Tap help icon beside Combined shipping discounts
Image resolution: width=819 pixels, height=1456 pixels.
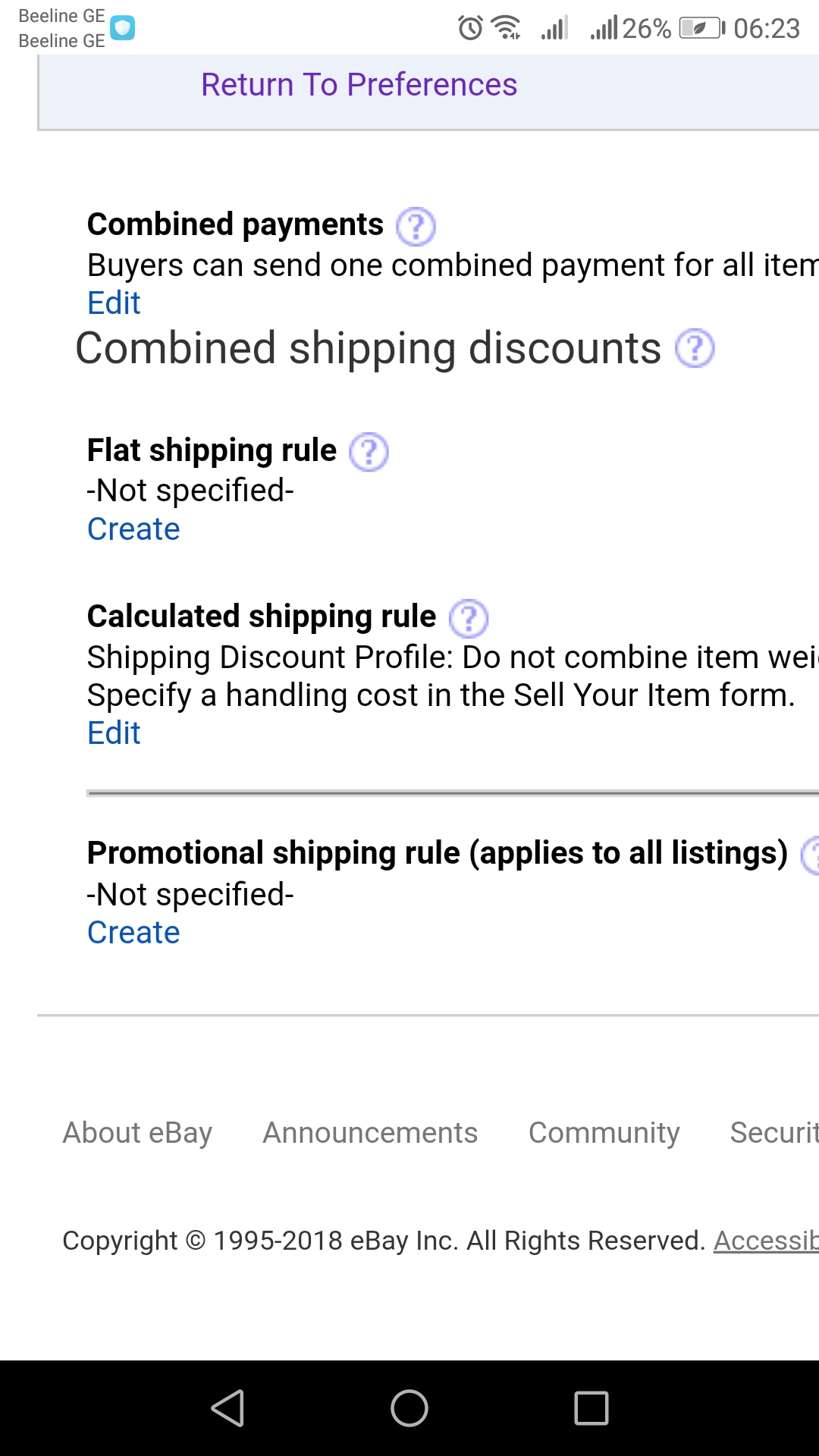(695, 349)
